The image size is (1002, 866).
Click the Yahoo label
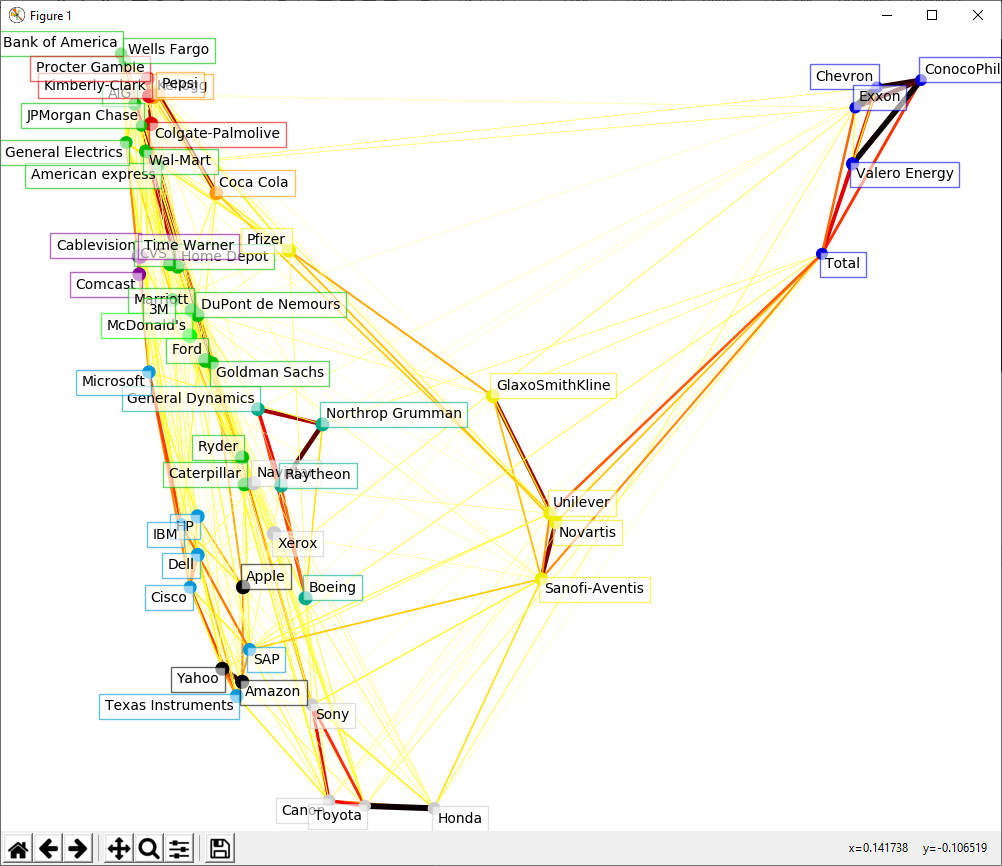tap(198, 679)
